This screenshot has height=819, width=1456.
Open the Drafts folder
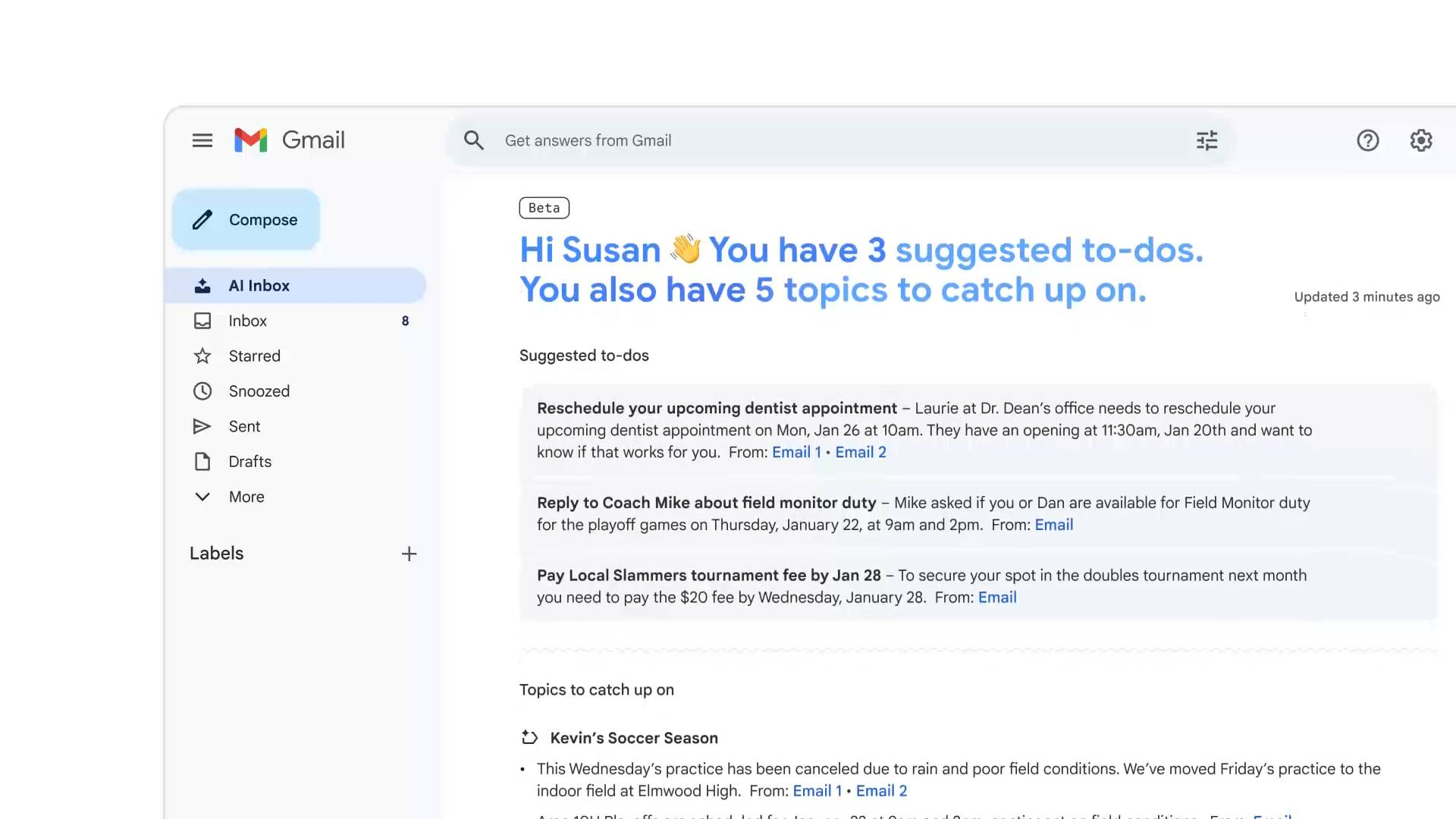[x=249, y=461]
